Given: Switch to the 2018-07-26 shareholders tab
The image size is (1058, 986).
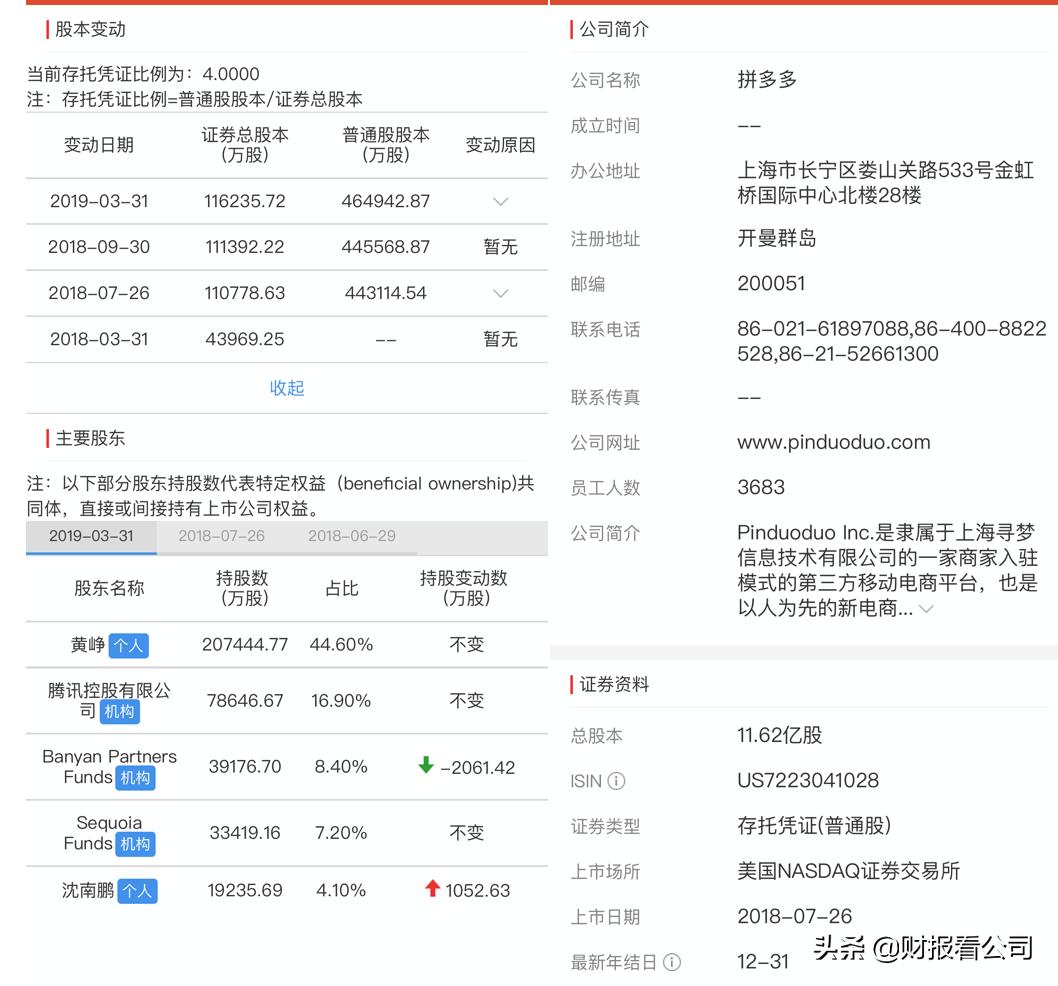Looking at the screenshot, I should click(x=221, y=536).
